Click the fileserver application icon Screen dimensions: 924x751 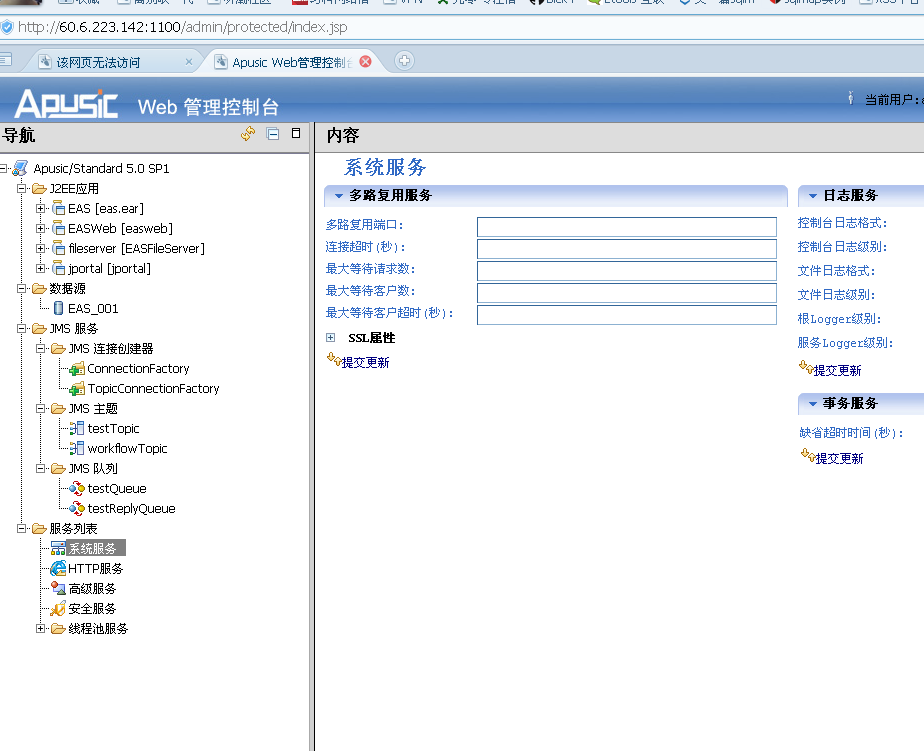[x=58, y=248]
